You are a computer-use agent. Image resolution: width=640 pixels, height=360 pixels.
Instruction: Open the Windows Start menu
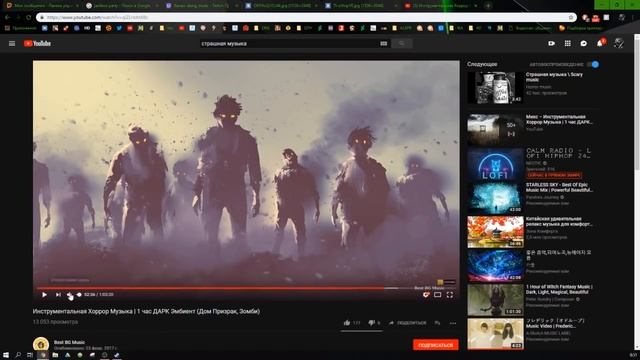(6, 355)
